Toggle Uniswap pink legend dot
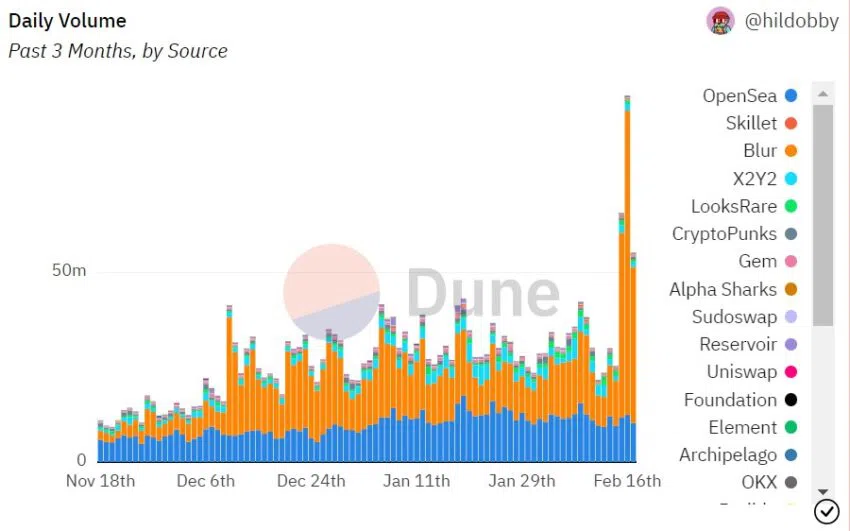Viewport: 850px width, 531px height. tap(791, 372)
